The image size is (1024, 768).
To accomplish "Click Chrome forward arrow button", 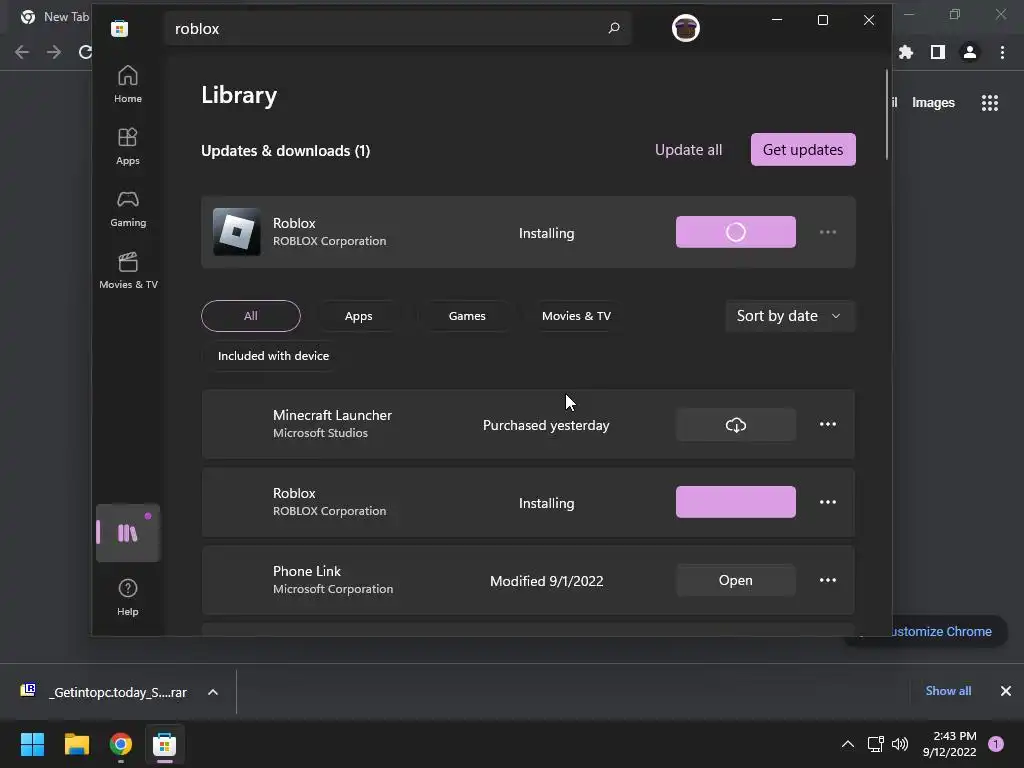I will pyautogui.click(x=54, y=52).
